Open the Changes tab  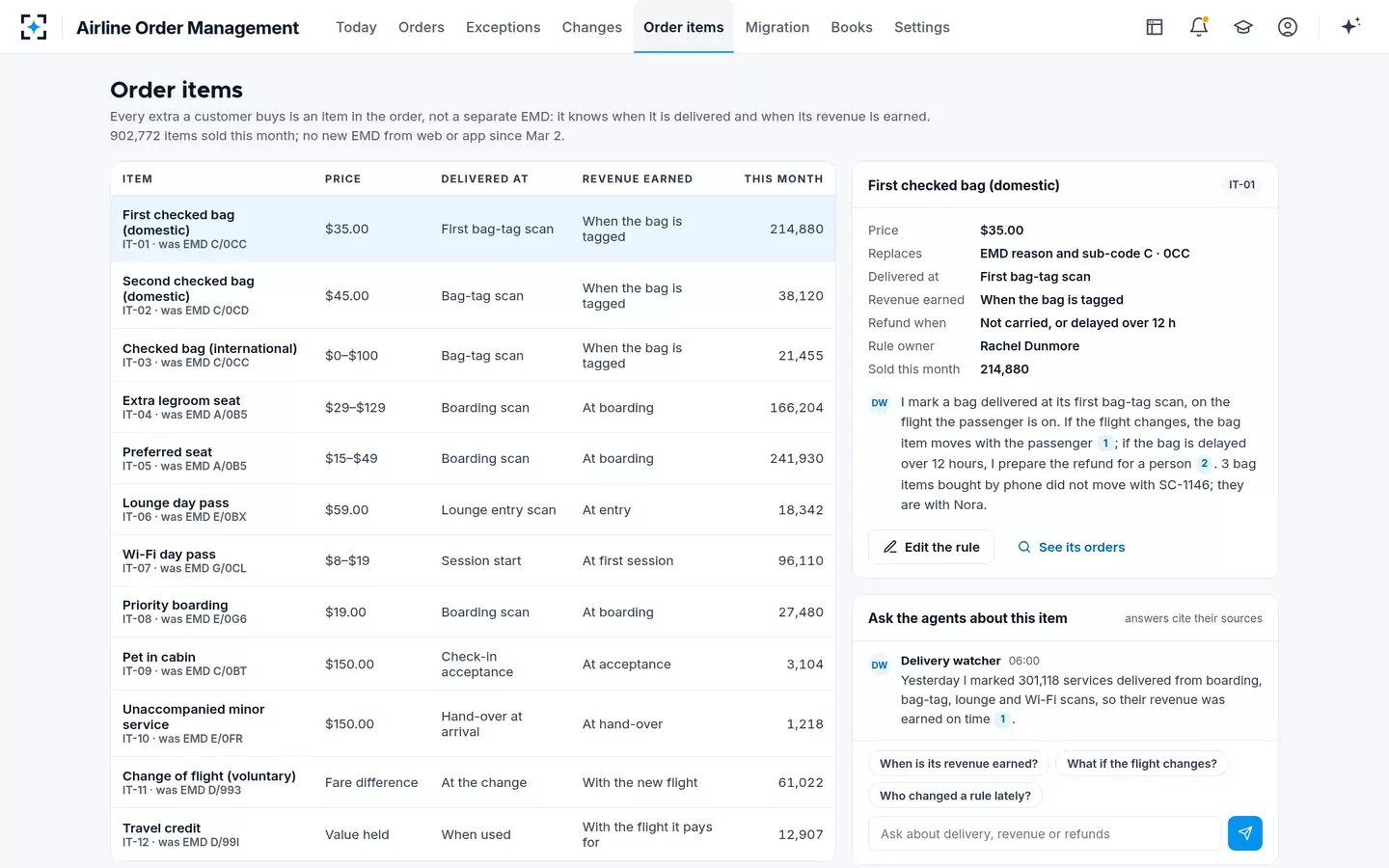[x=592, y=27]
